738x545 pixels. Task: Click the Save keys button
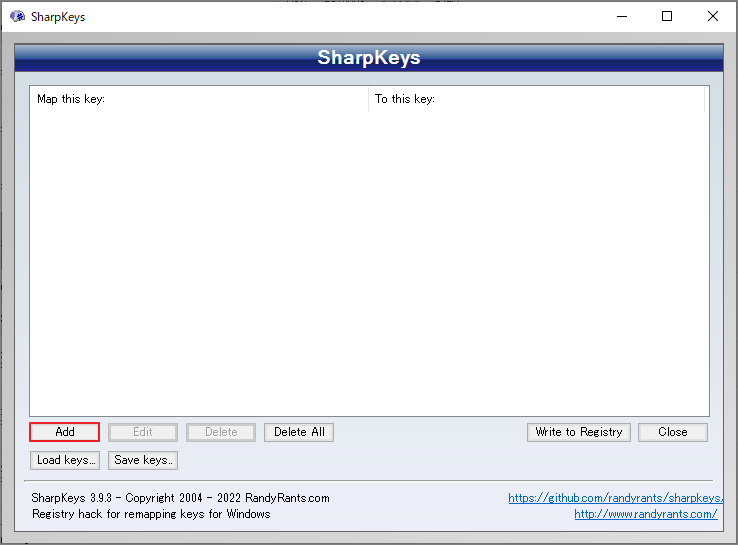tap(143, 460)
